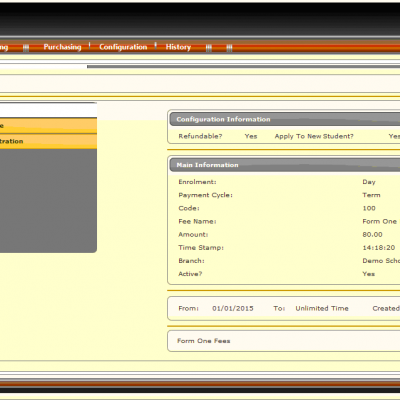
Task: Select the Main Information panel header
Action: [x=285, y=165]
